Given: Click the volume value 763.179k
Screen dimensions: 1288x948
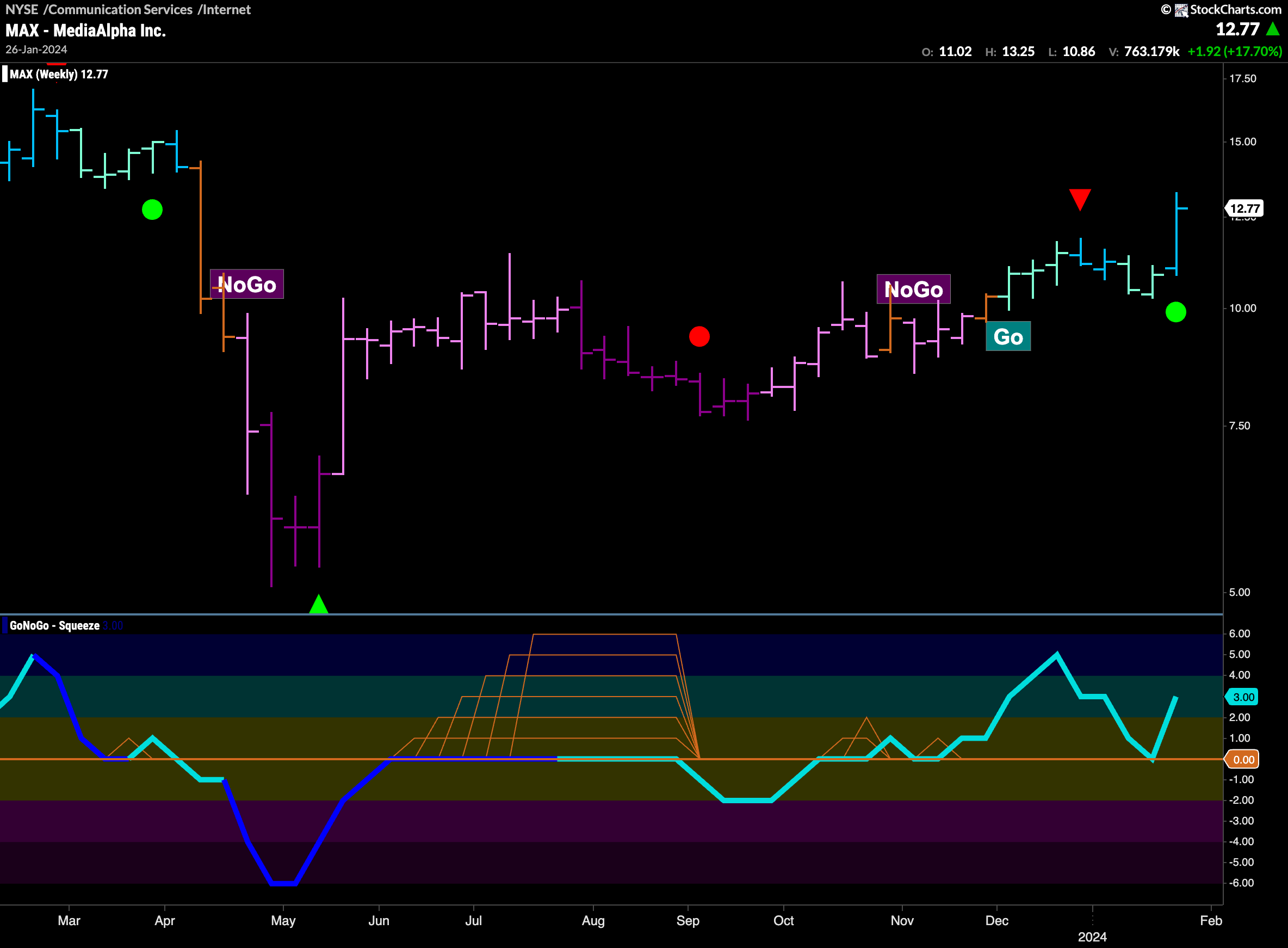Looking at the screenshot, I should pyautogui.click(x=1151, y=52).
